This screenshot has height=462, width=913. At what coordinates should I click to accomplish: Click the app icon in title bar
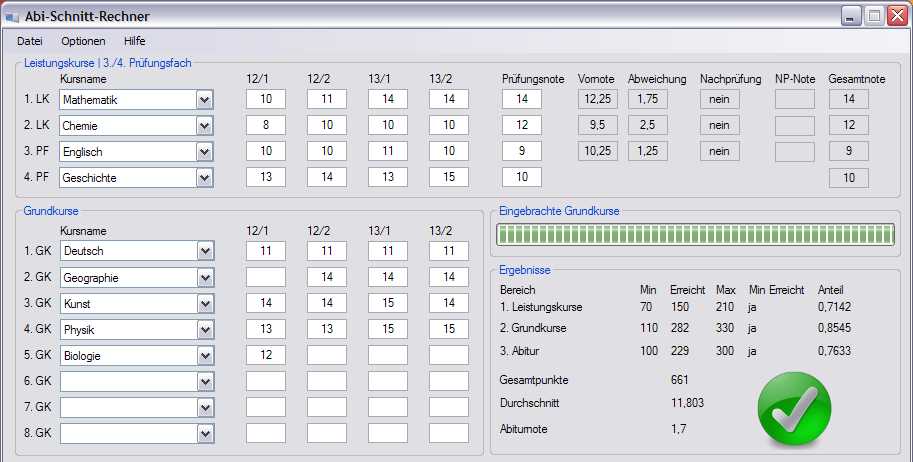(12, 17)
